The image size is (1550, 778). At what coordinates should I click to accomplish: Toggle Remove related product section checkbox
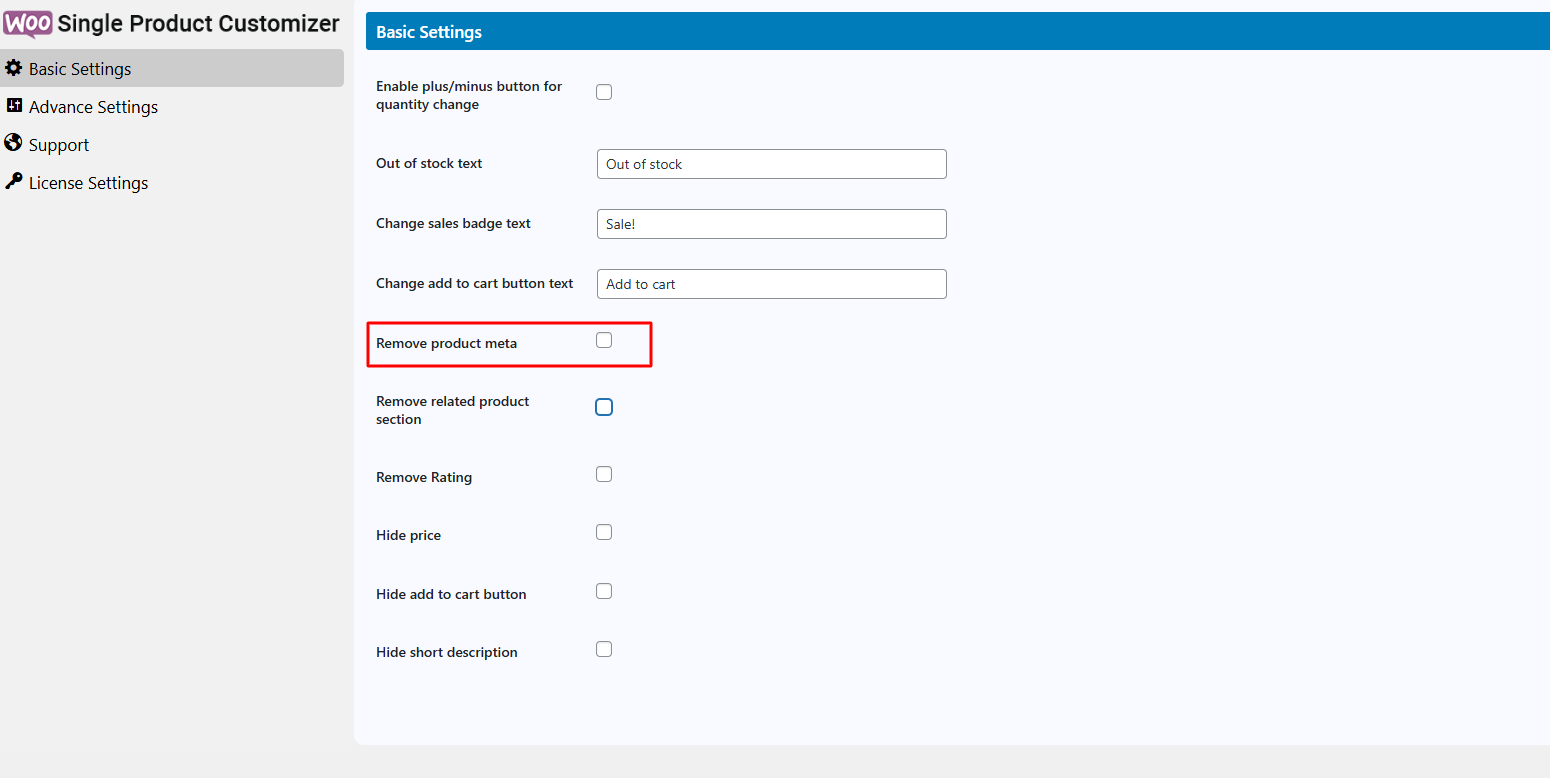coord(604,407)
